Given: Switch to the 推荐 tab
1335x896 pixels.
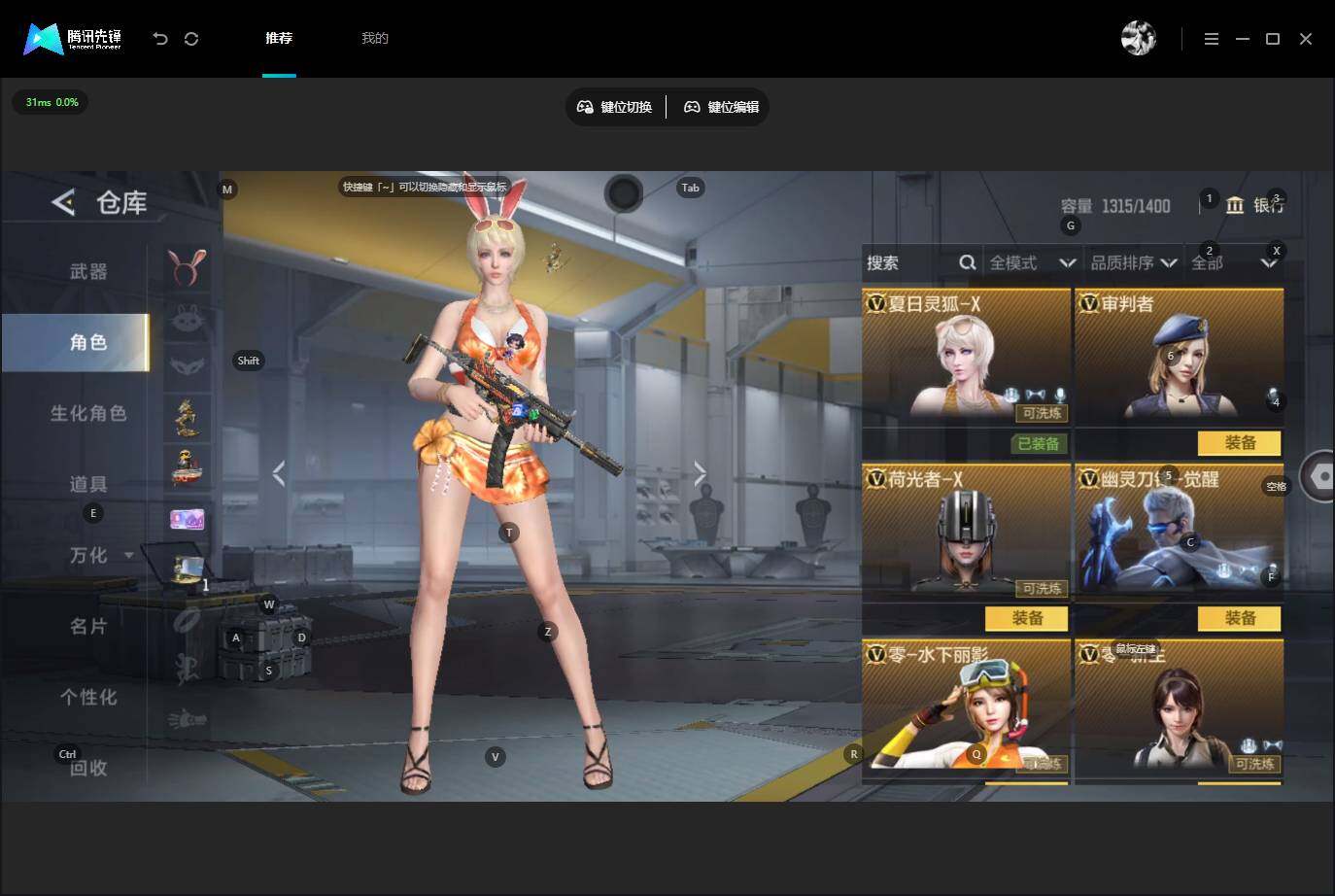Looking at the screenshot, I should coord(279,39).
